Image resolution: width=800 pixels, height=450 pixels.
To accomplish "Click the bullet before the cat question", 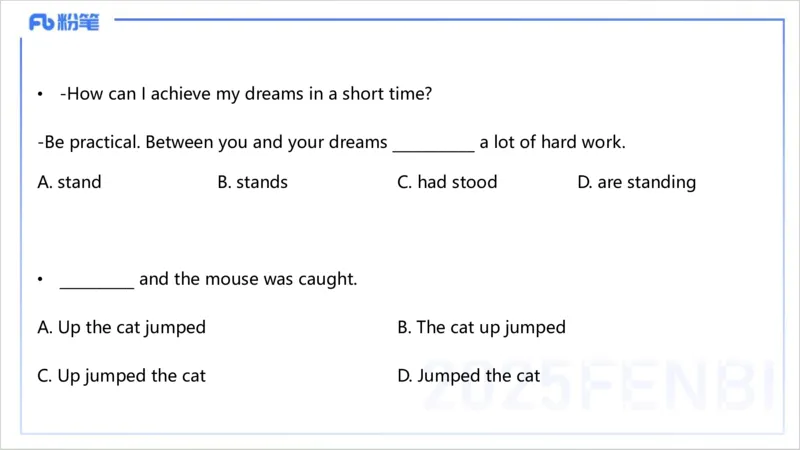I will coord(40,280).
